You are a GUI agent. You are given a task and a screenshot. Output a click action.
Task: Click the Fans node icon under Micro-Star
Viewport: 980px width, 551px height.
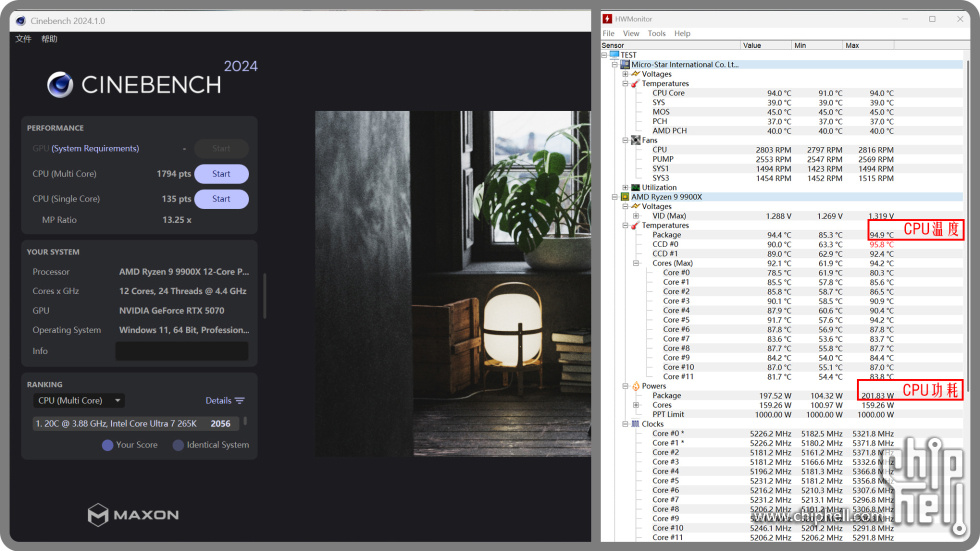tap(636, 140)
